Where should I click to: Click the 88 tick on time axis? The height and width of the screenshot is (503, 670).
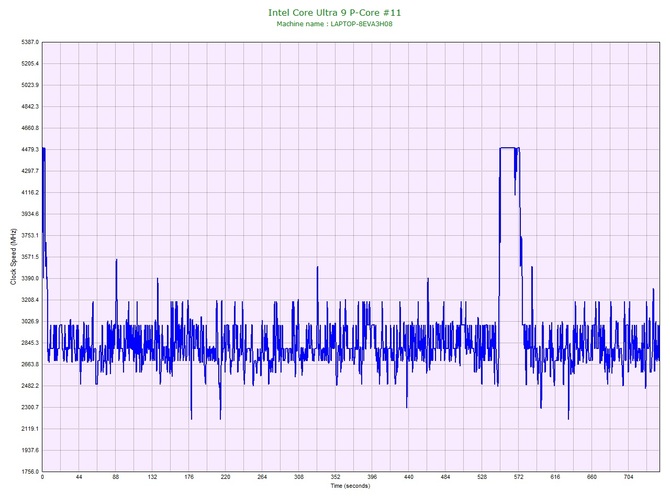[x=116, y=477]
